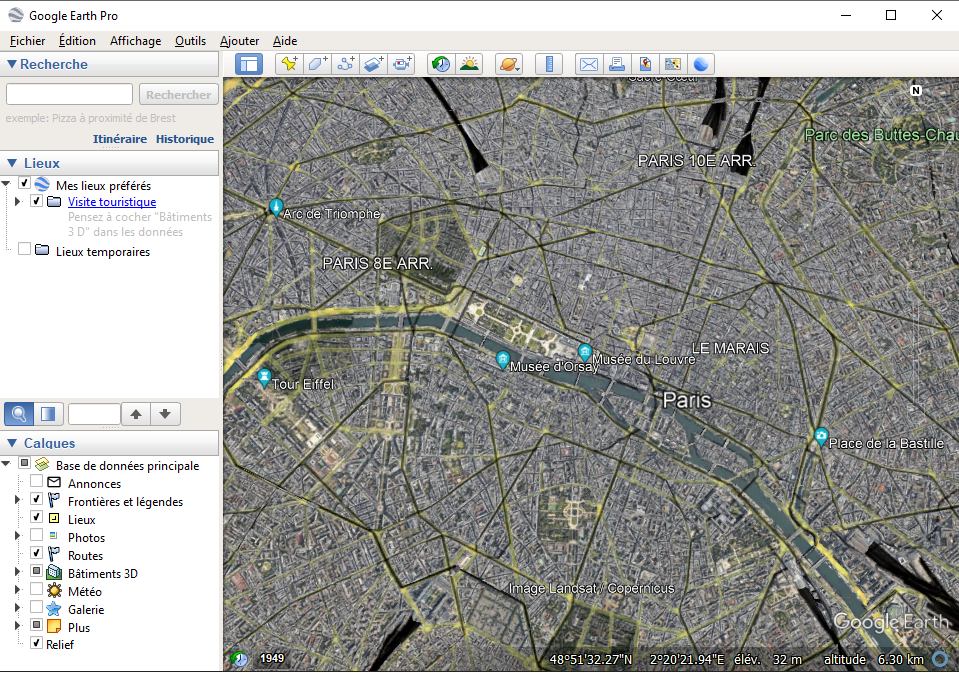Move item down with the arrow button

(x=165, y=414)
